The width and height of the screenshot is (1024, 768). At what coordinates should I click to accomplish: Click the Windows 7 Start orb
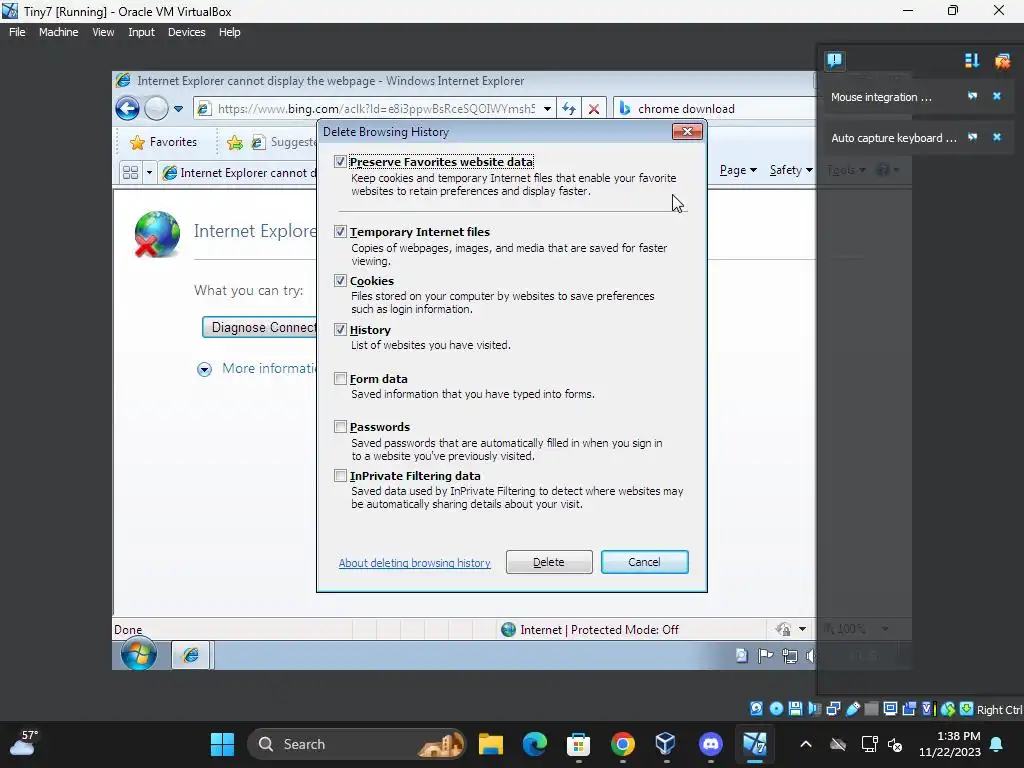click(138, 654)
